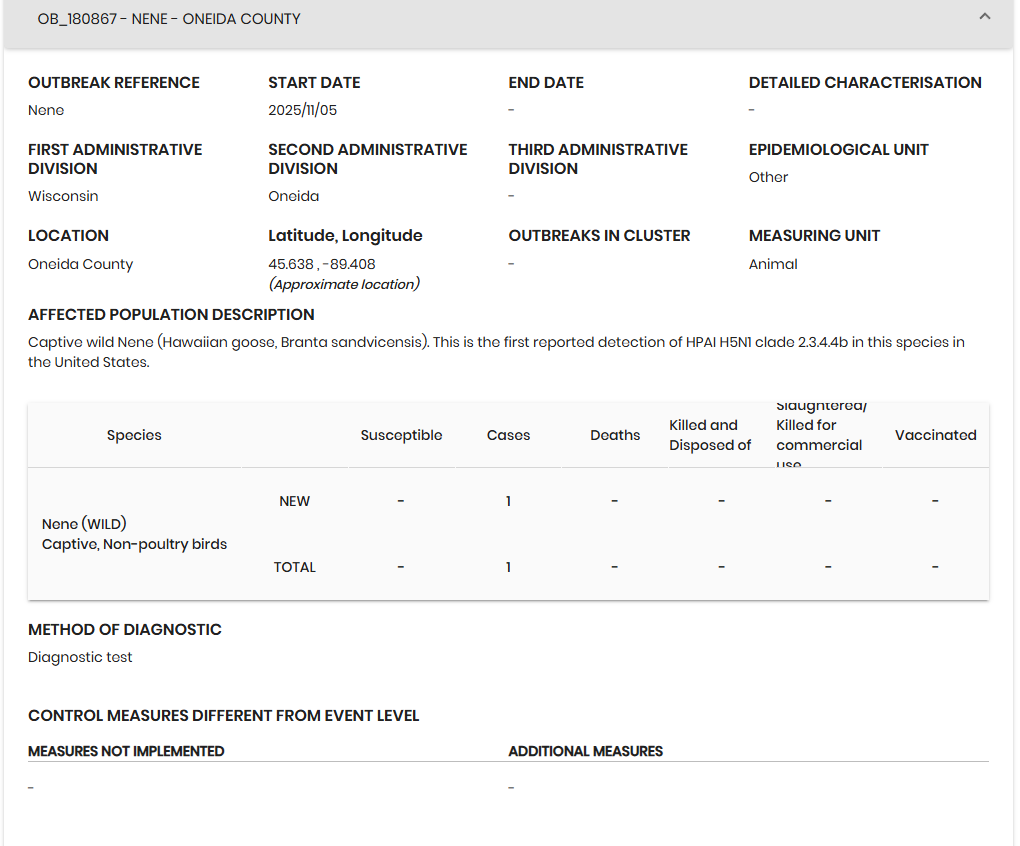Click the Approximate location note
Screen dimensions: 1020x846
(x=344, y=284)
